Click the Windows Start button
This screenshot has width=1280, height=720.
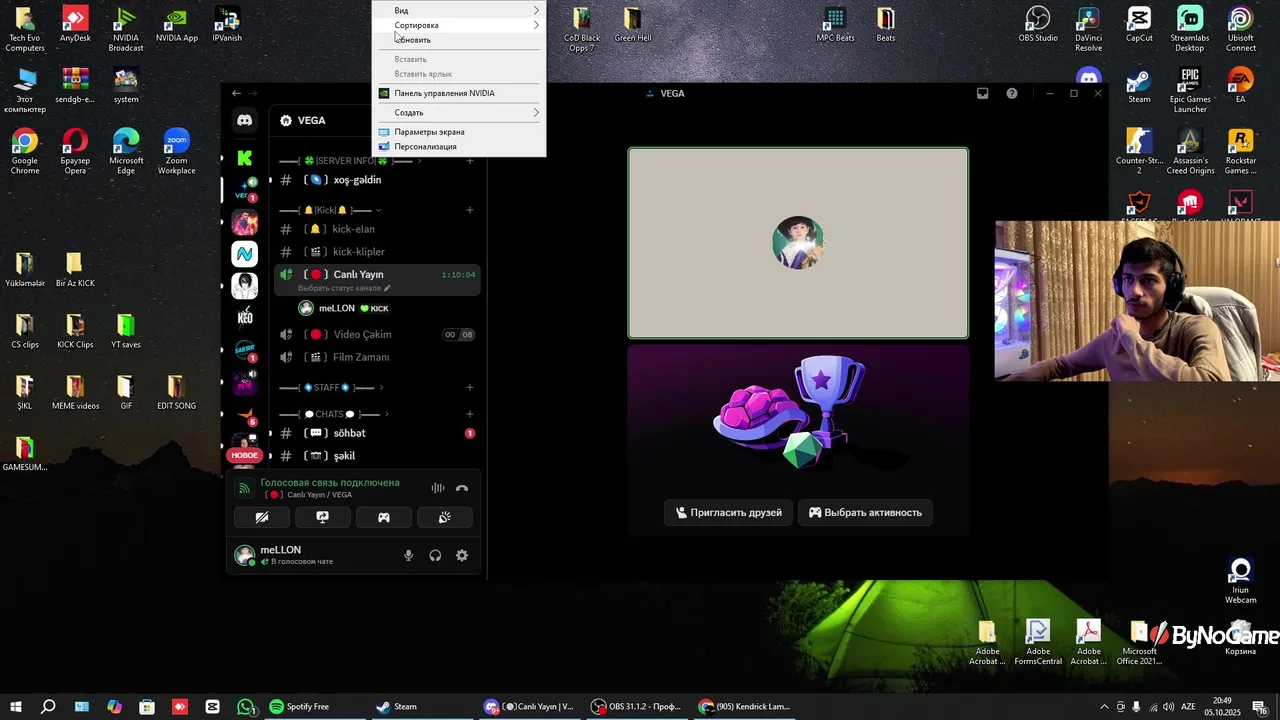(16, 707)
